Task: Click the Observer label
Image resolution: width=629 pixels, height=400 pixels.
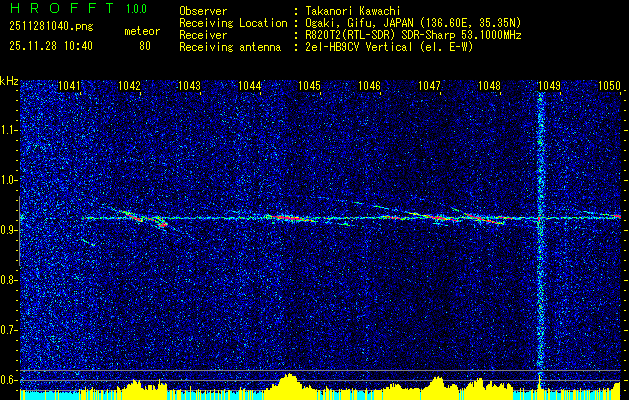Action: [203, 12]
